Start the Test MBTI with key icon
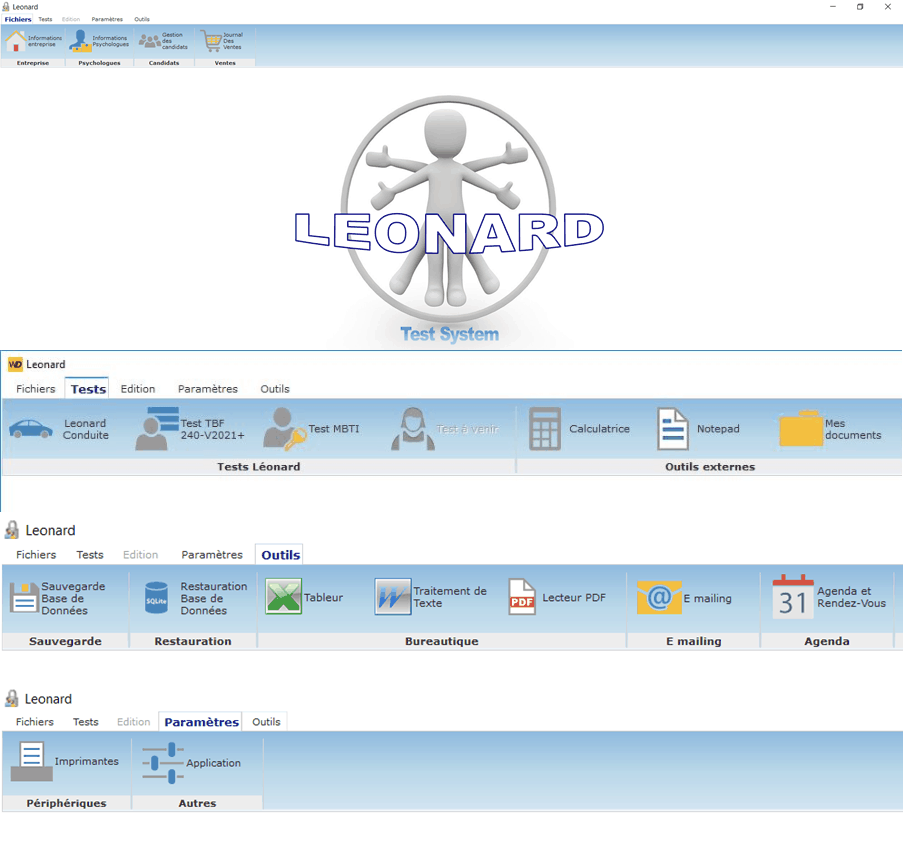The width and height of the screenshot is (903, 858). [x=310, y=428]
